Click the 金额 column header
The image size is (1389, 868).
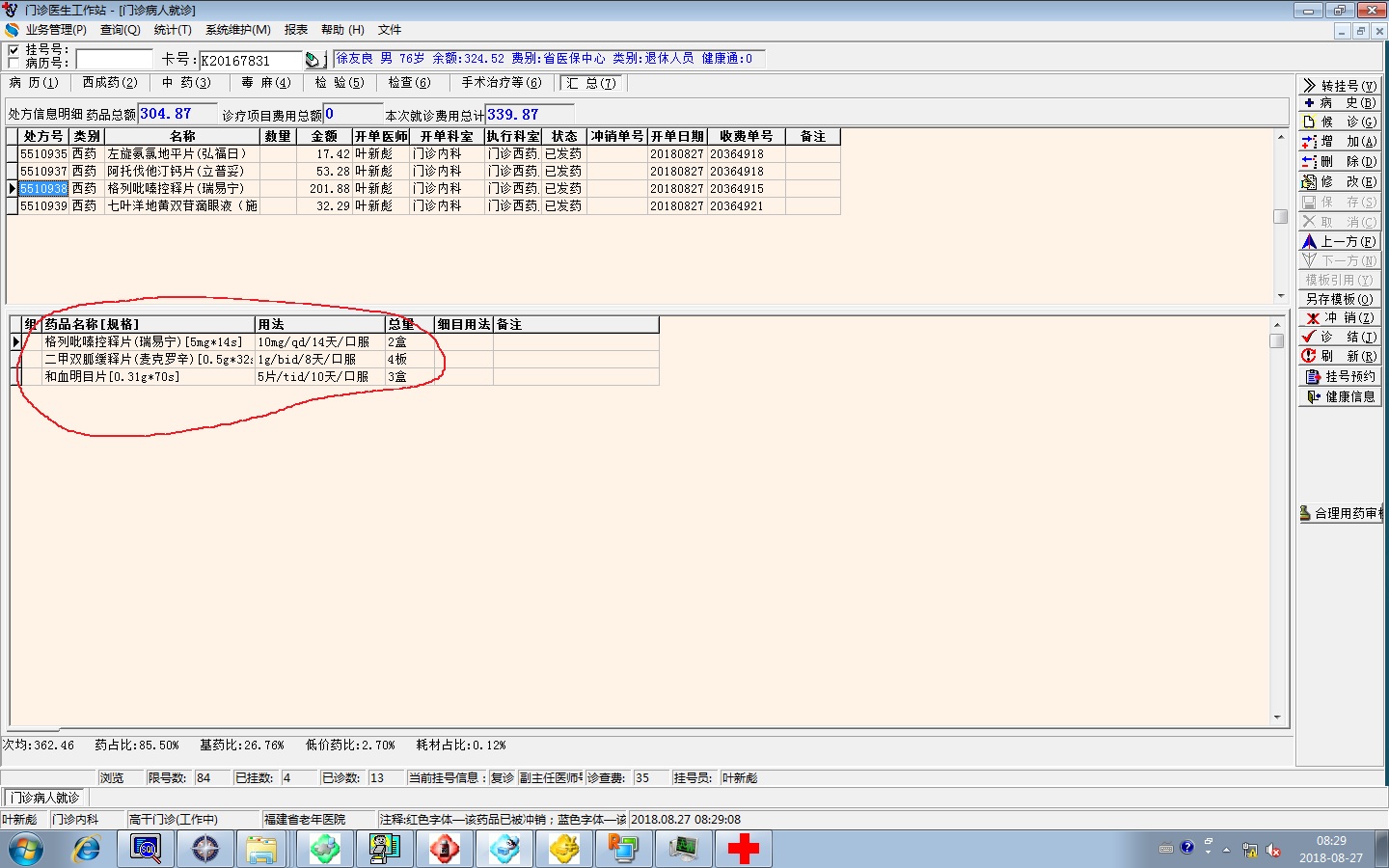coord(325,137)
